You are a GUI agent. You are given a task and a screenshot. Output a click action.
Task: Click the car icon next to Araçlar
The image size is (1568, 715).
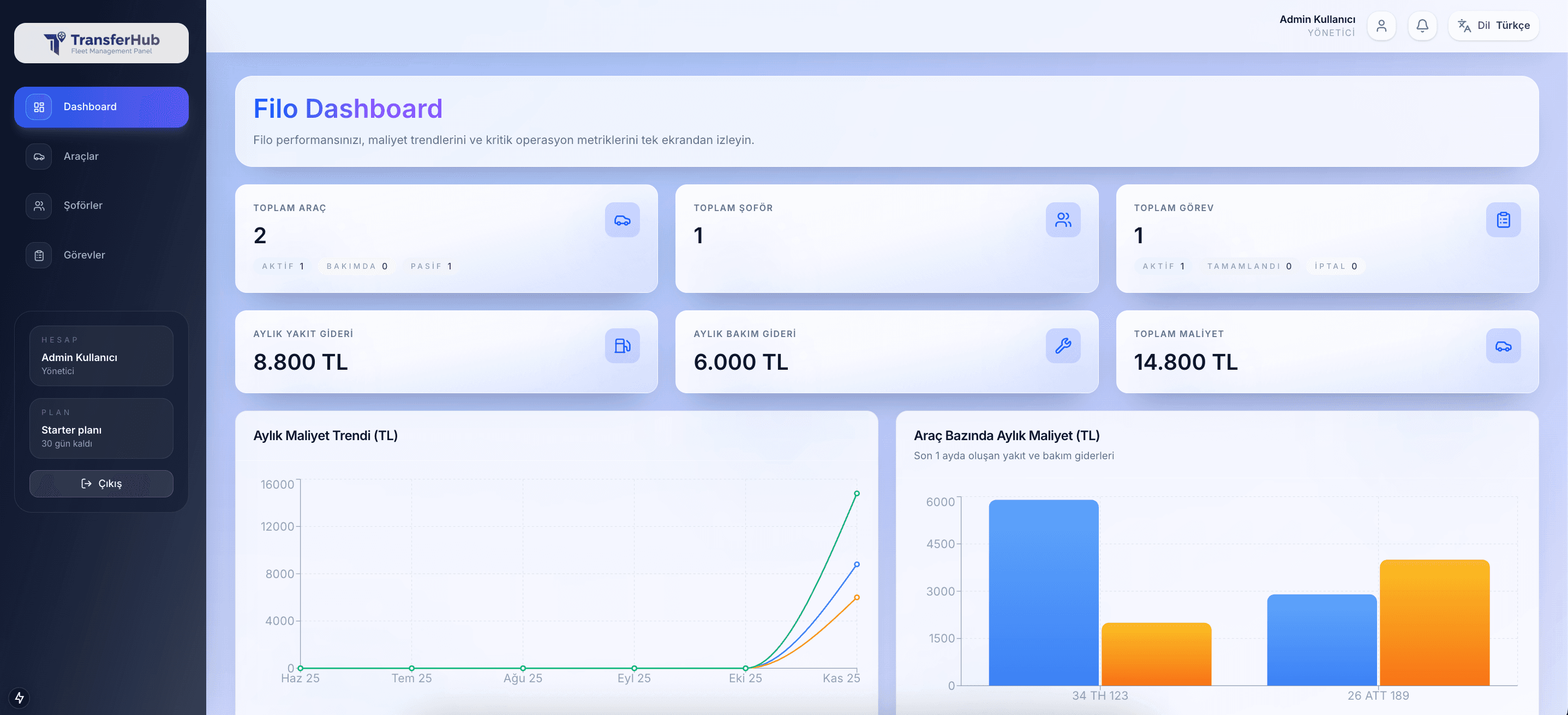click(x=38, y=157)
